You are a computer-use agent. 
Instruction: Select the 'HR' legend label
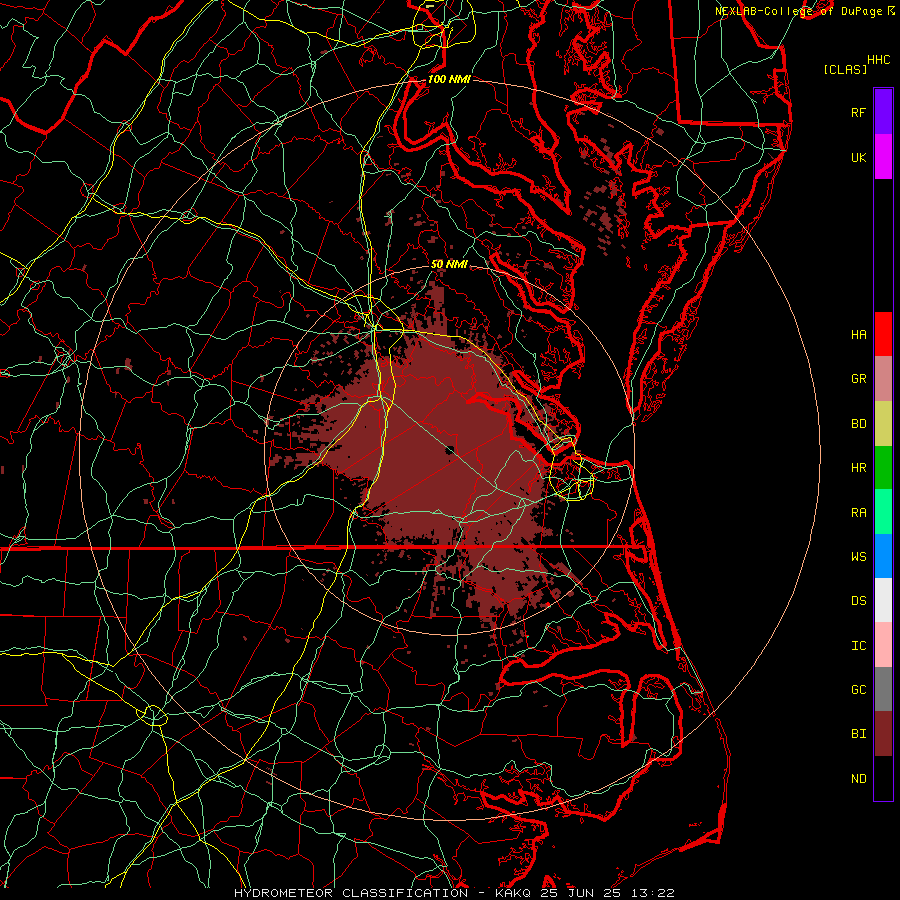pos(858,468)
